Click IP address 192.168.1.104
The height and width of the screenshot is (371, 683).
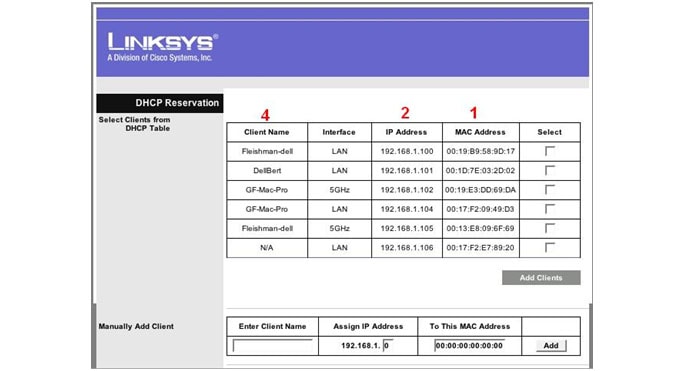click(x=407, y=209)
